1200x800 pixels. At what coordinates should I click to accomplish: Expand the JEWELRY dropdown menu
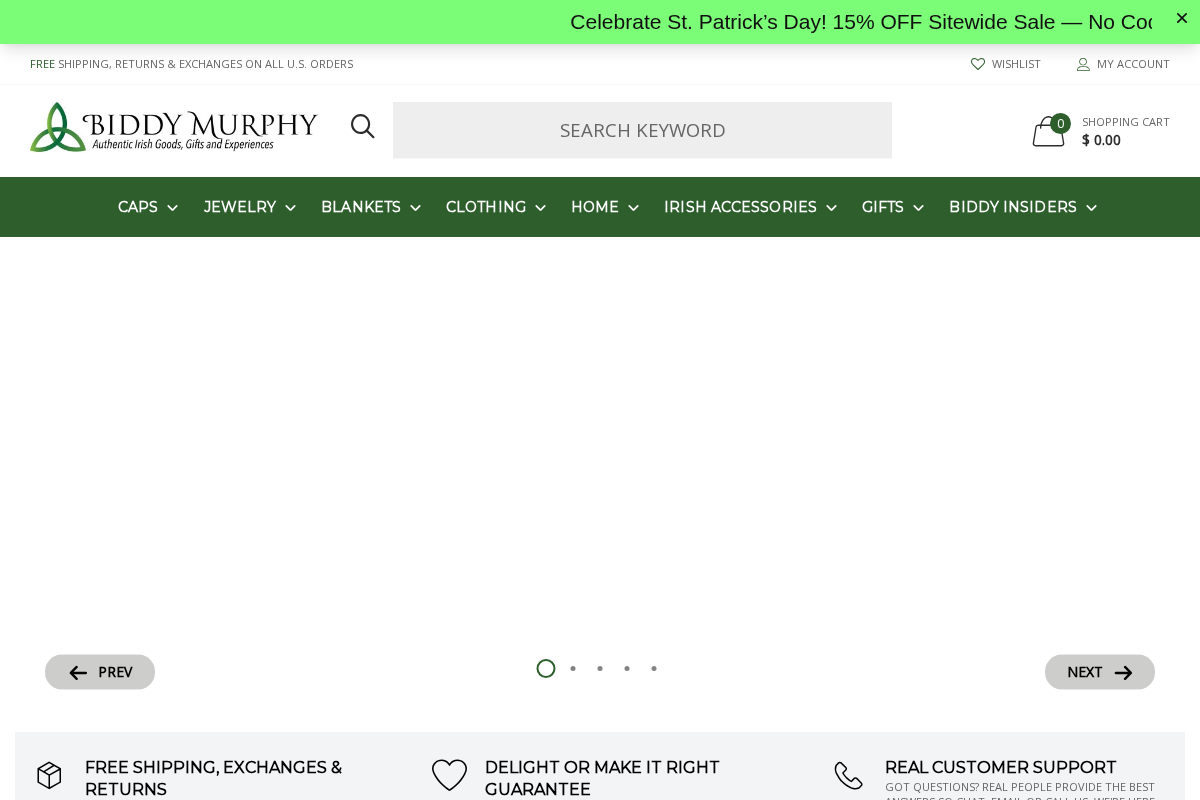click(290, 208)
